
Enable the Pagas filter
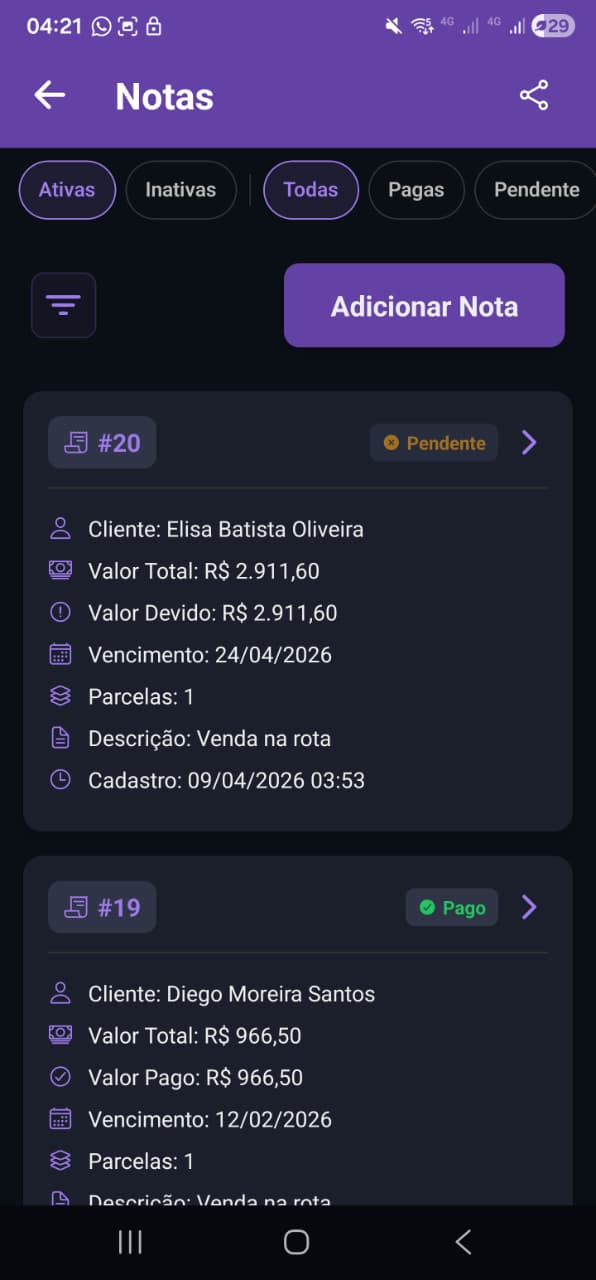pos(416,190)
